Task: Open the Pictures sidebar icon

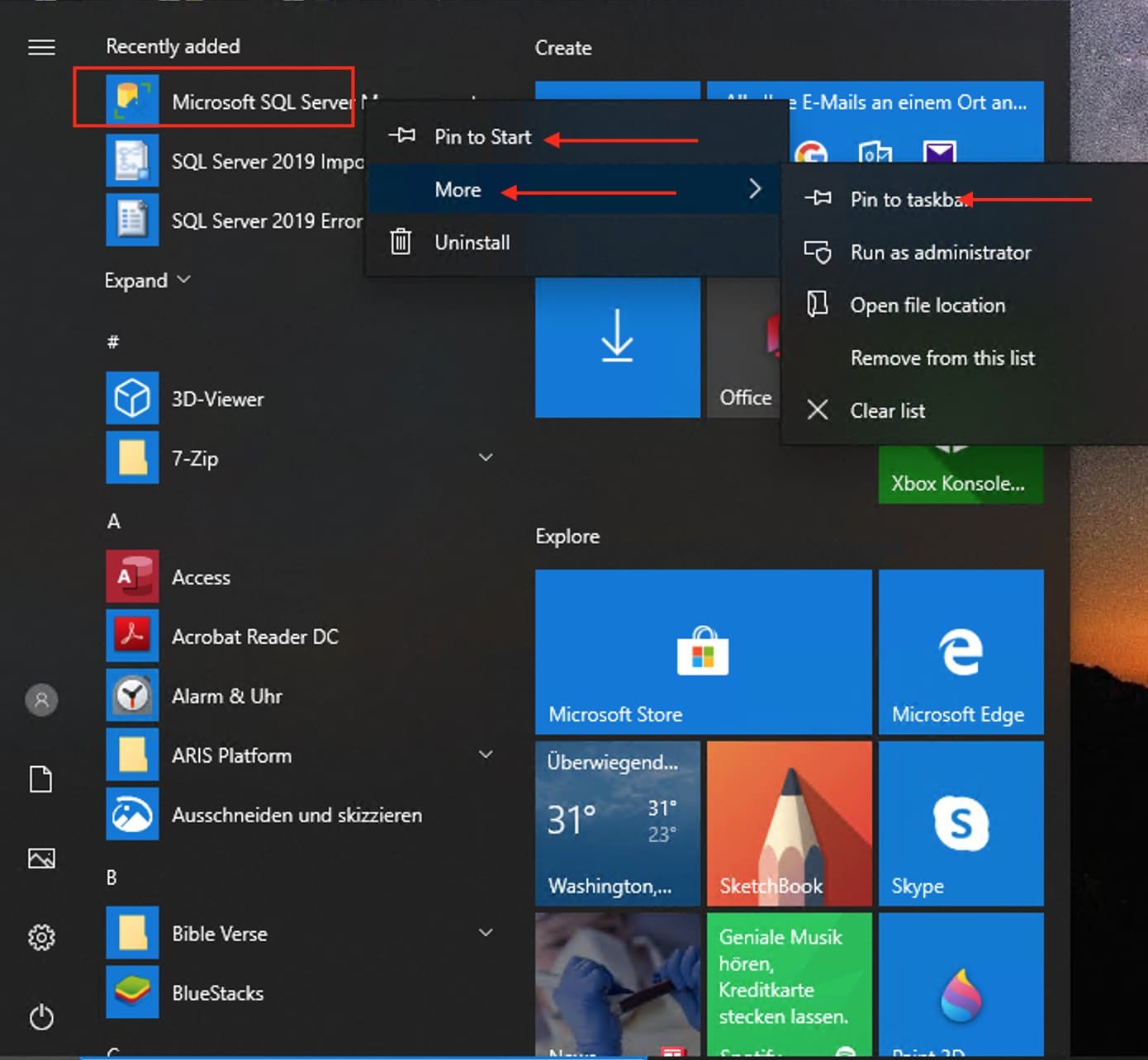Action: [x=41, y=859]
